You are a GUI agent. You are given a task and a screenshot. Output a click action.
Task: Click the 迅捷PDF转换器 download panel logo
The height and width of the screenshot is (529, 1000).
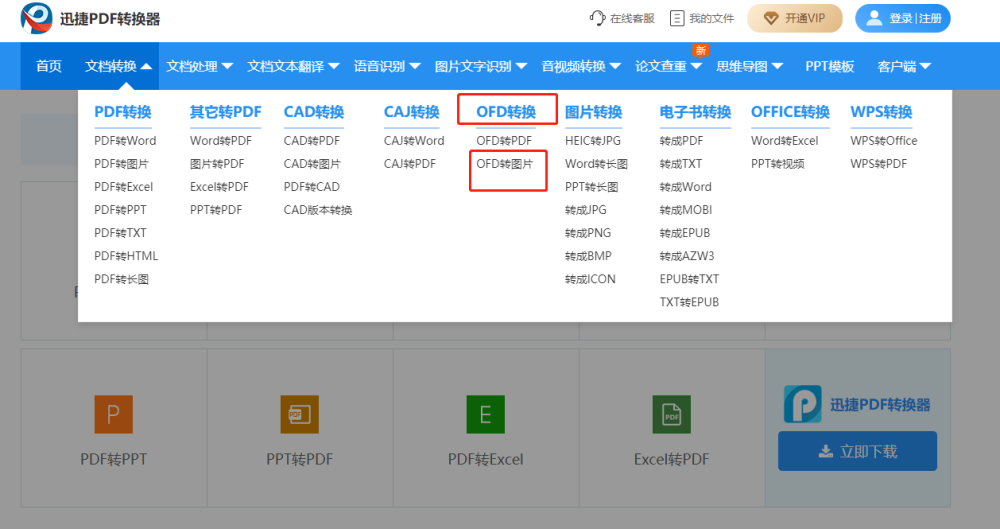[802, 404]
